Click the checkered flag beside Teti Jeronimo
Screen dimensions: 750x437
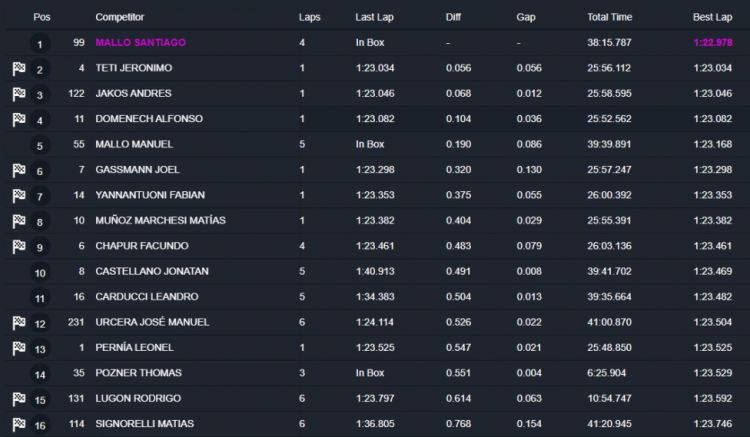click(x=18, y=69)
